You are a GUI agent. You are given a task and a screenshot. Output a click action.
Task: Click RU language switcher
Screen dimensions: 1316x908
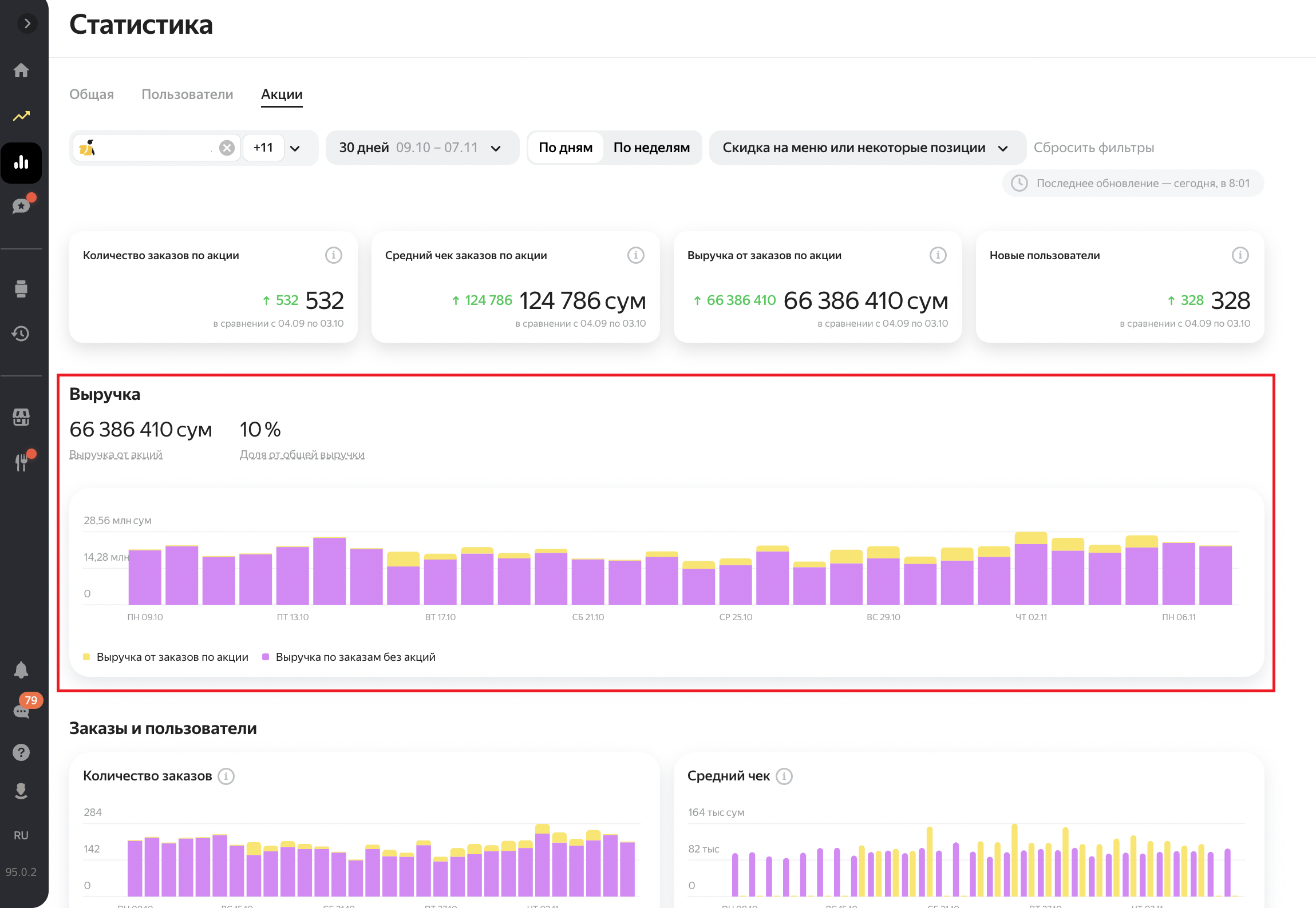click(21, 835)
